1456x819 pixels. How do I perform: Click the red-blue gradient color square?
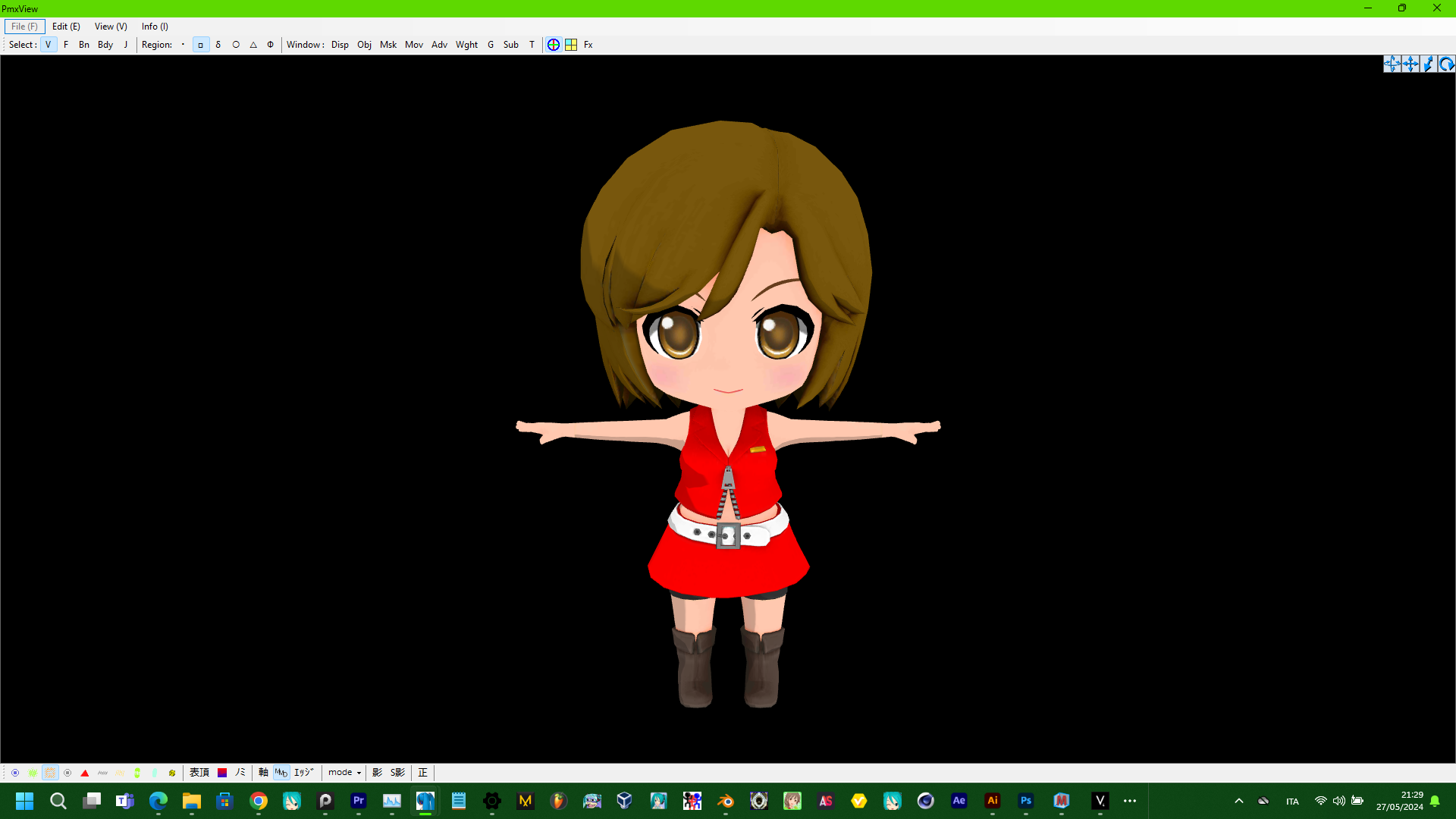[x=222, y=773]
